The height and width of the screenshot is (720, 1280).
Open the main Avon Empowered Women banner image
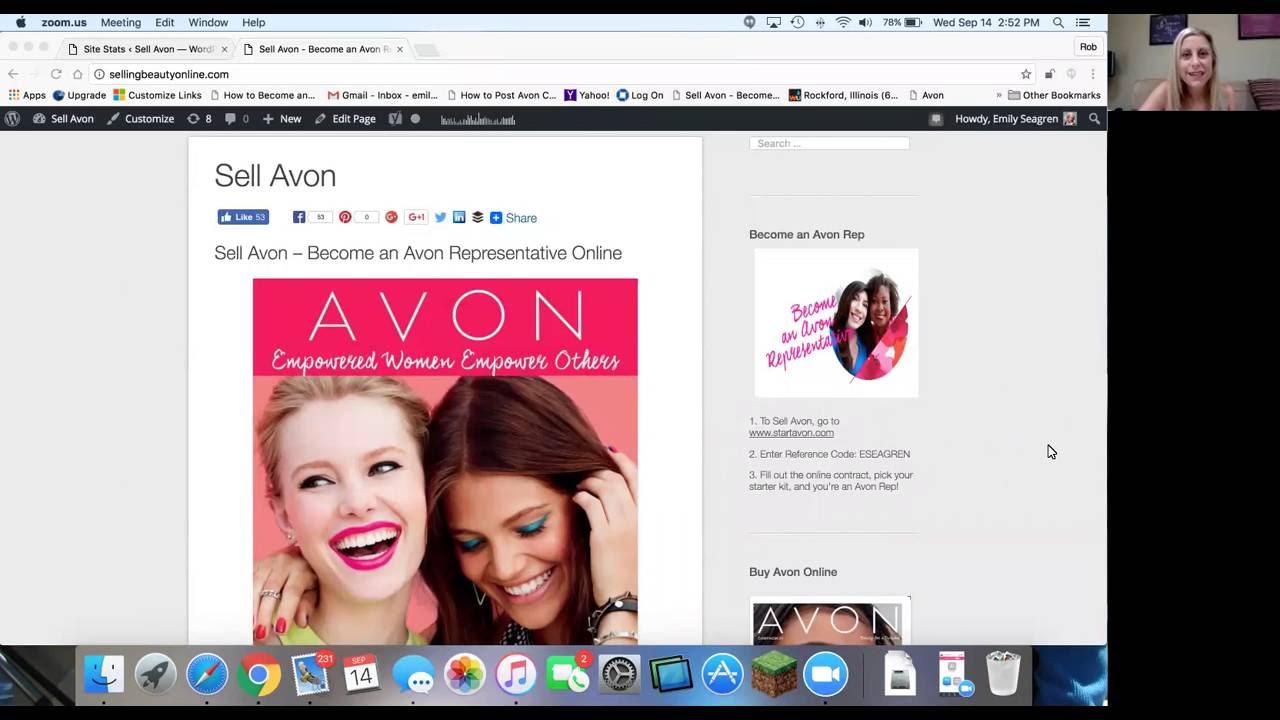(445, 462)
